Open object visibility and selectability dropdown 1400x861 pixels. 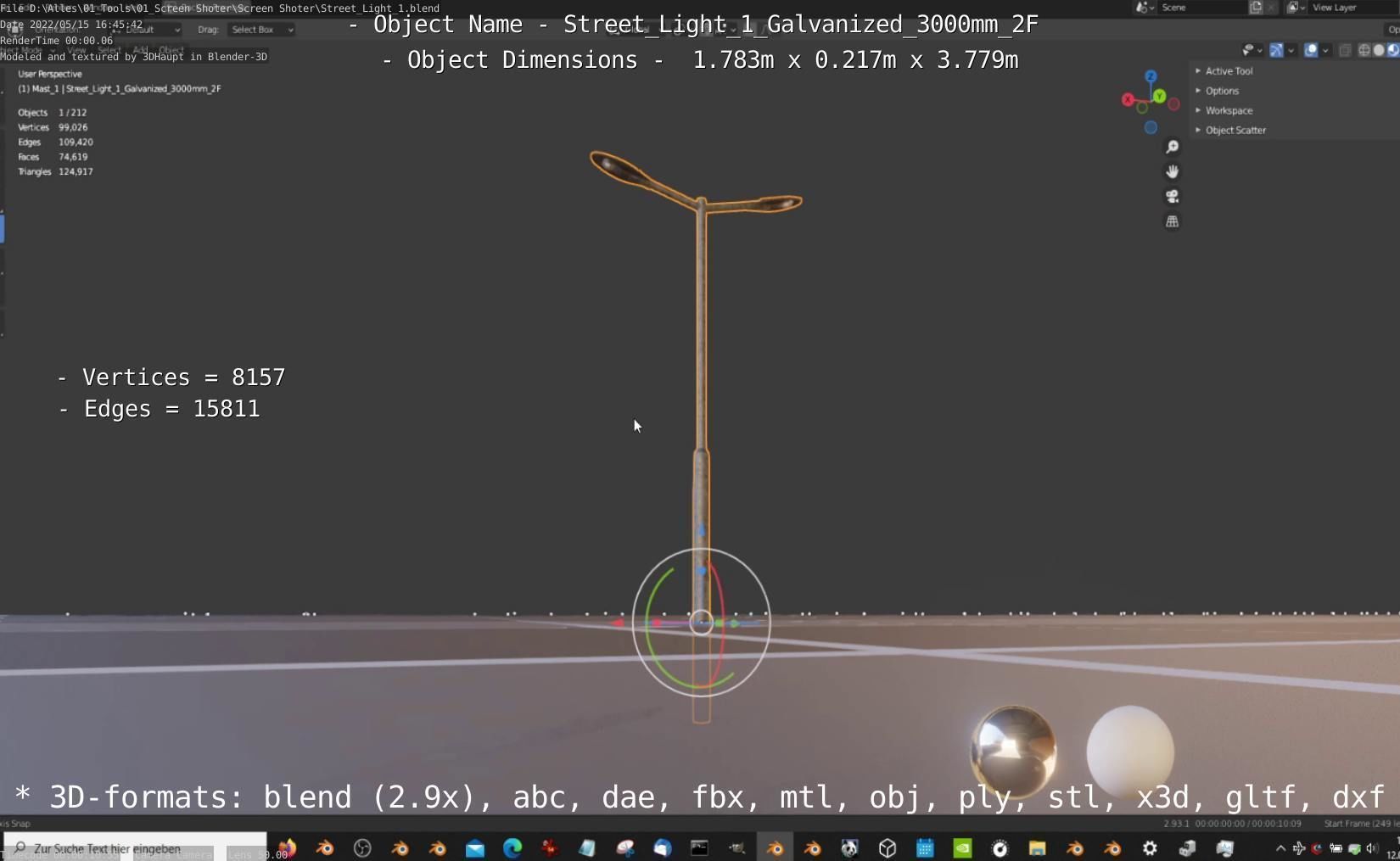[1252, 50]
